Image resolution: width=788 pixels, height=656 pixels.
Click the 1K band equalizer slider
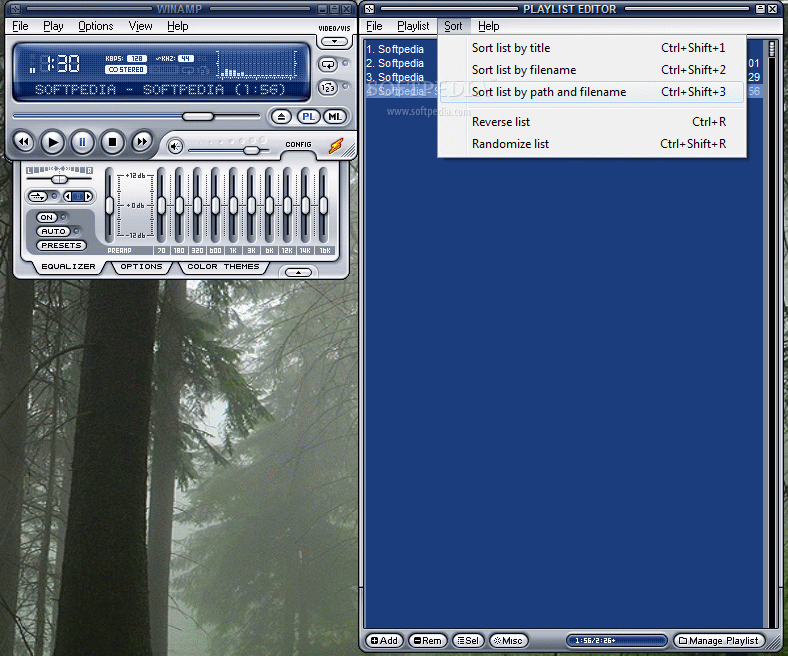coord(233,205)
